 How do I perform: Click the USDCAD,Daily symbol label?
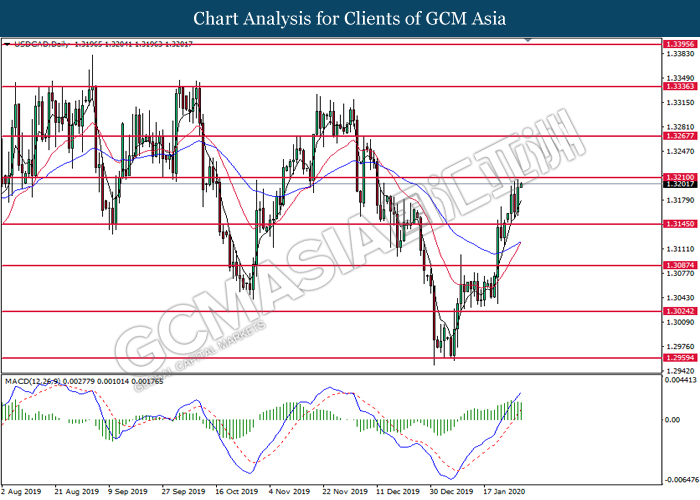[42, 44]
